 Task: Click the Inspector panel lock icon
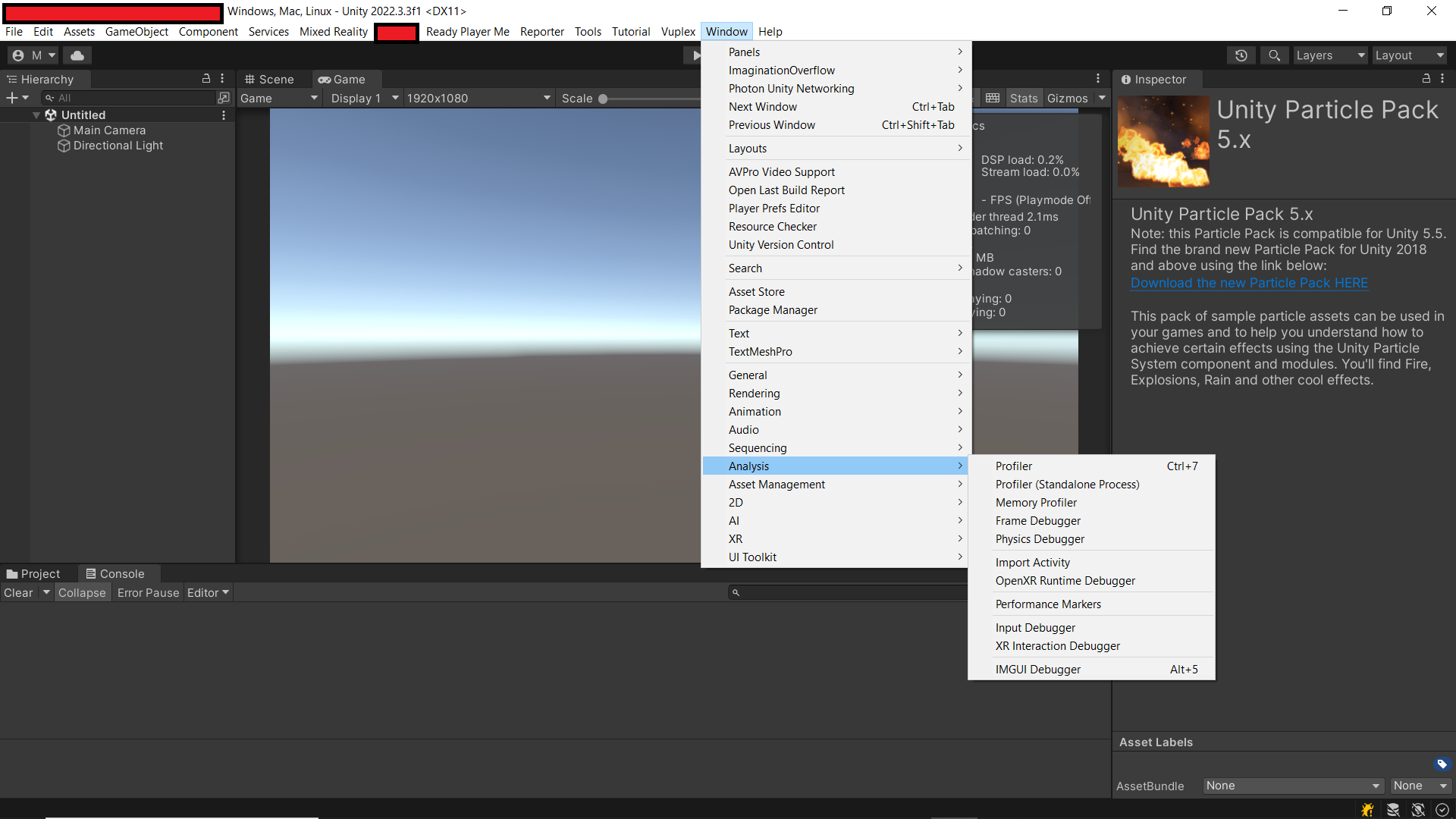click(1426, 79)
